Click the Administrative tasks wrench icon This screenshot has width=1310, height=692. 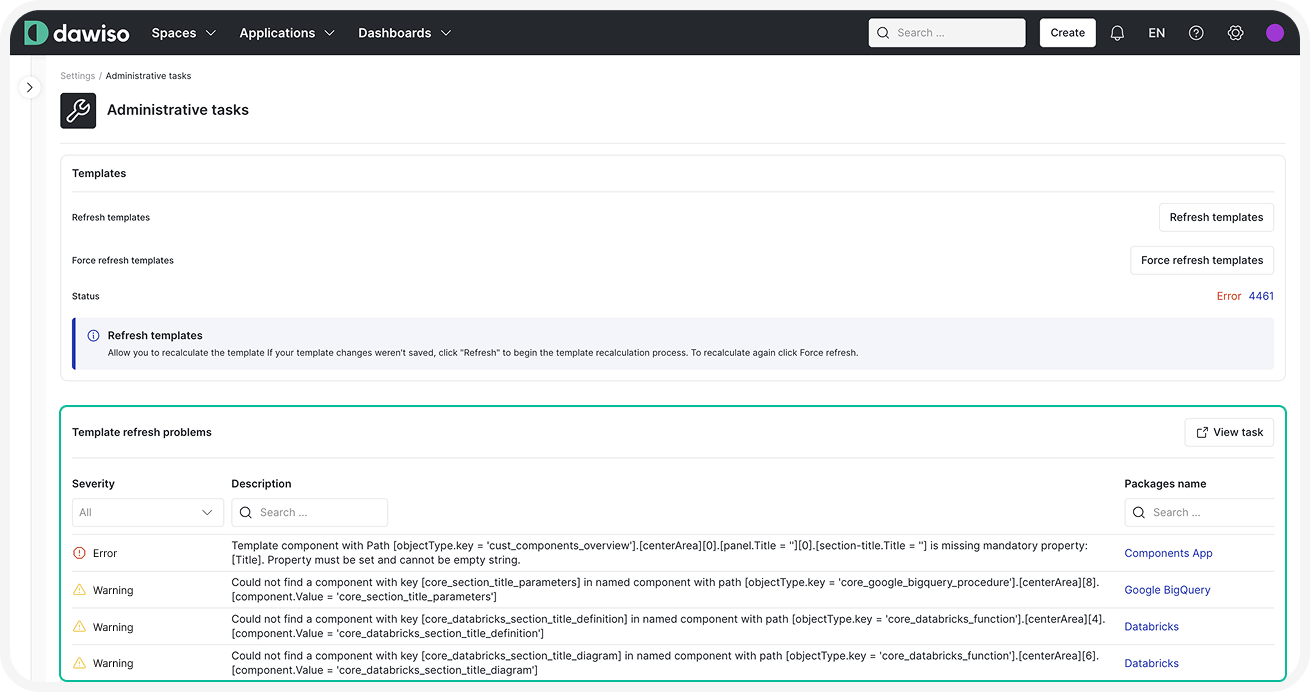78,110
